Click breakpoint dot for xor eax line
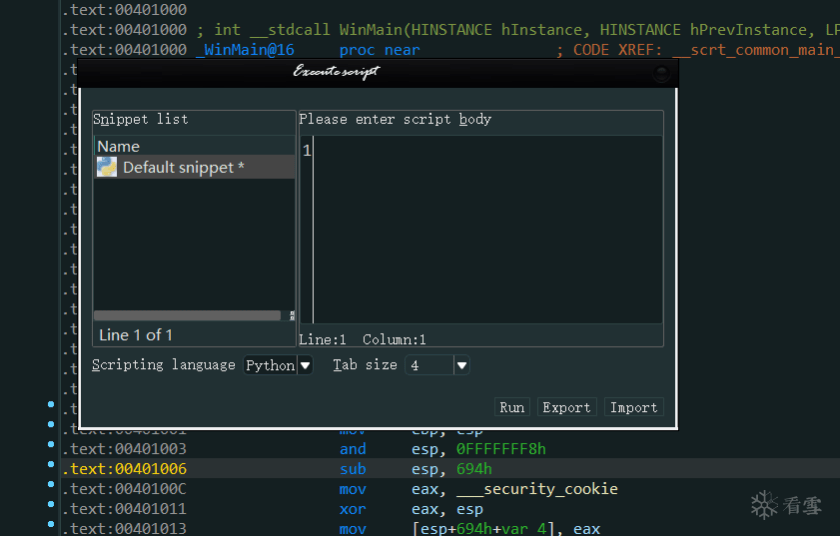 pyautogui.click(x=51, y=504)
